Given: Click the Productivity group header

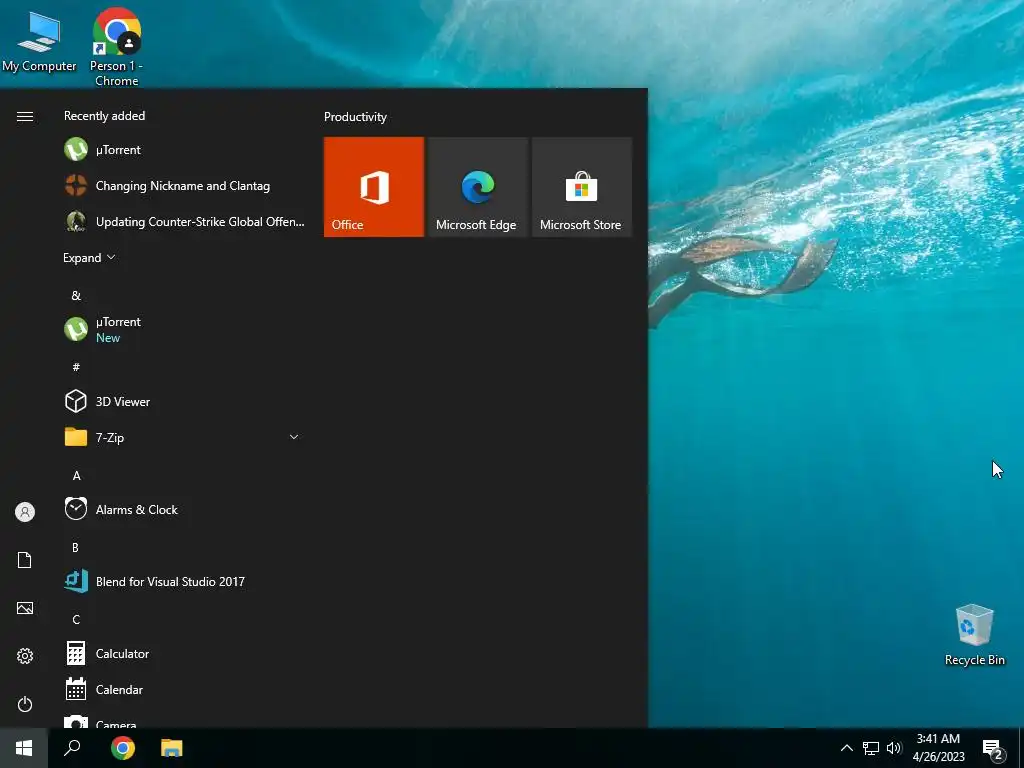Looking at the screenshot, I should (x=355, y=117).
